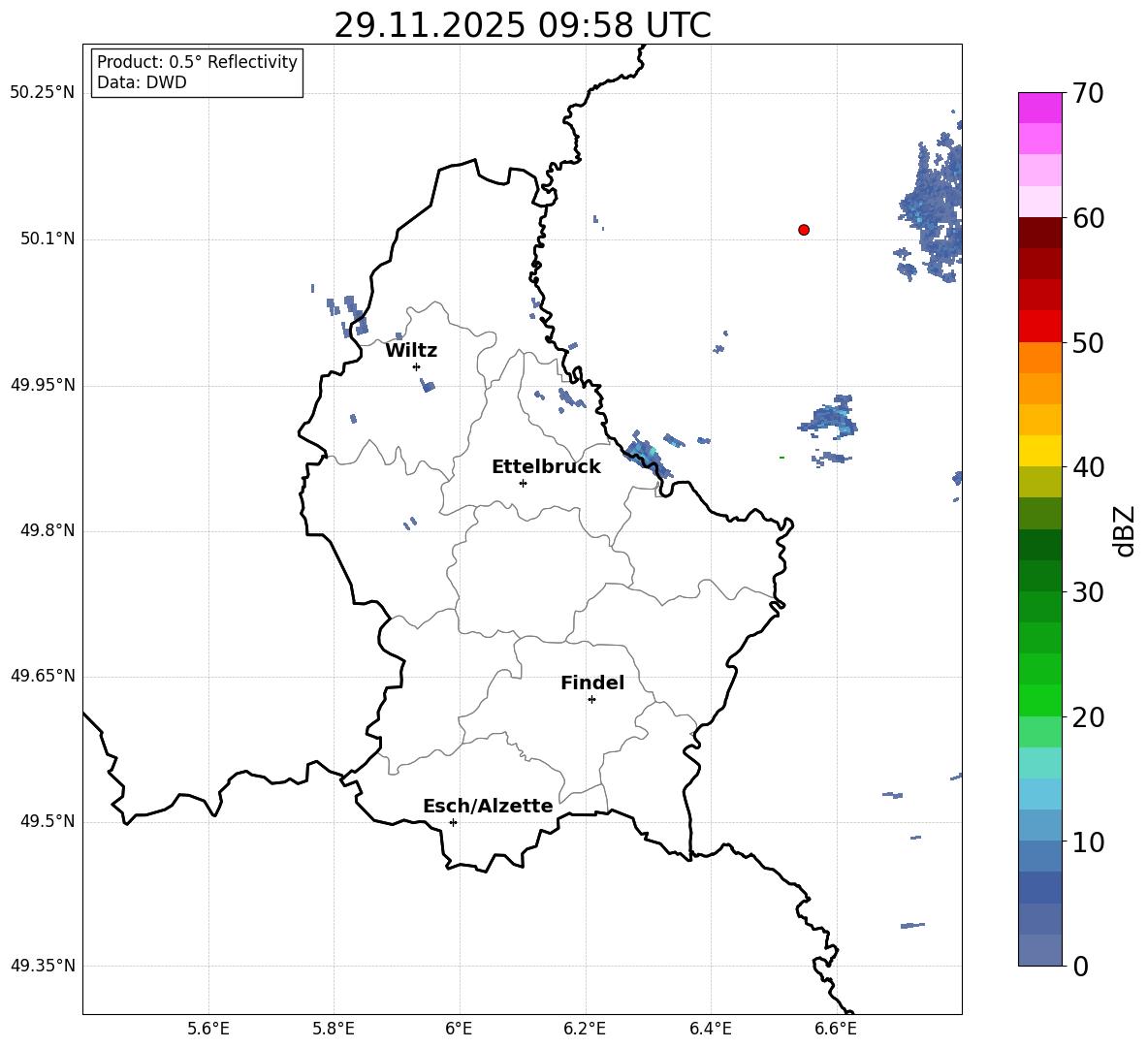Viewport: 1148px width, 1048px height.
Task: Click the Esch/Alzette station cross marker
Action: point(453,822)
